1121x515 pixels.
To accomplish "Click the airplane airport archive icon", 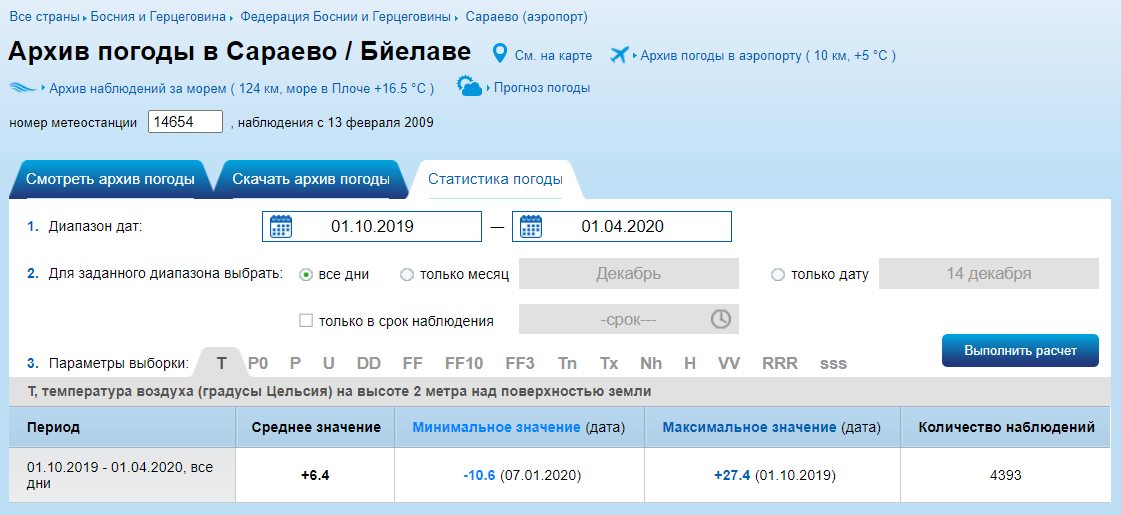I will click(x=620, y=54).
